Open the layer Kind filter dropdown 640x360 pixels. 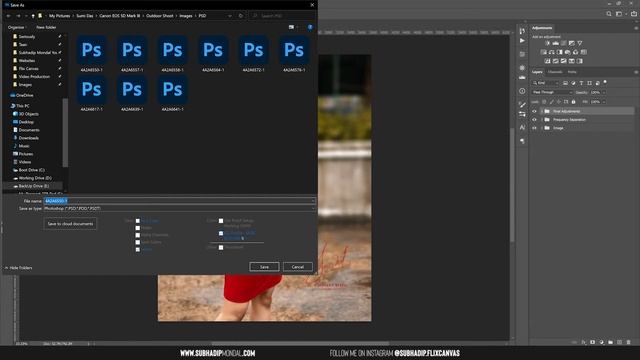point(546,83)
